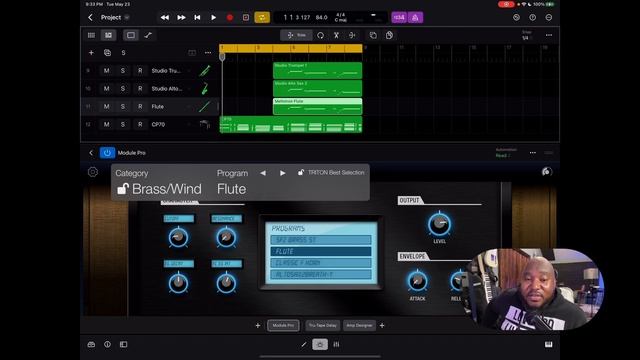Switch to the Amp Designer plug-in tab
640x360 pixels.
point(359,325)
